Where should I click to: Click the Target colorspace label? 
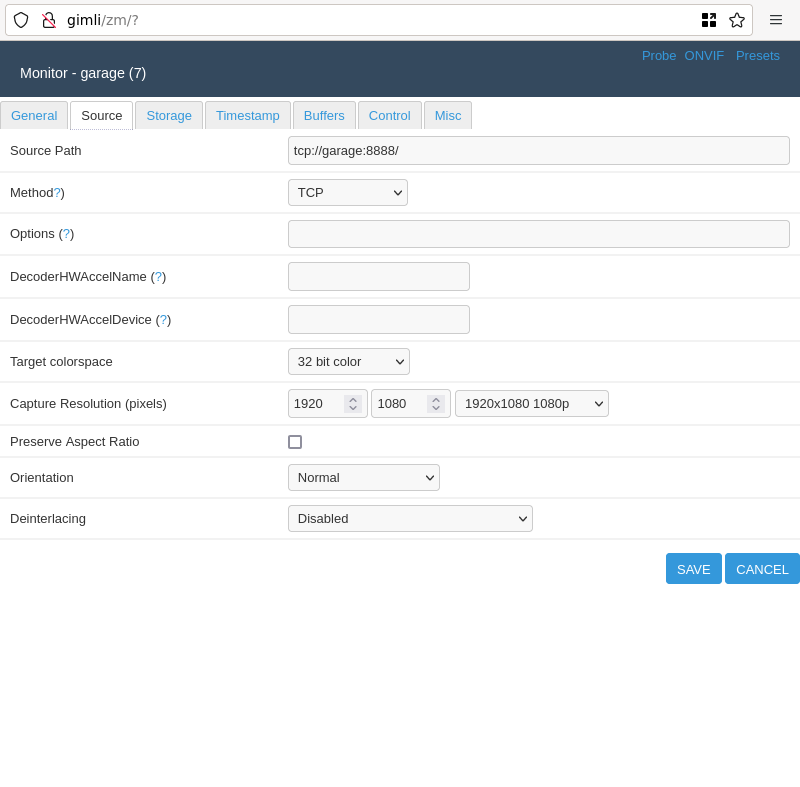61,362
